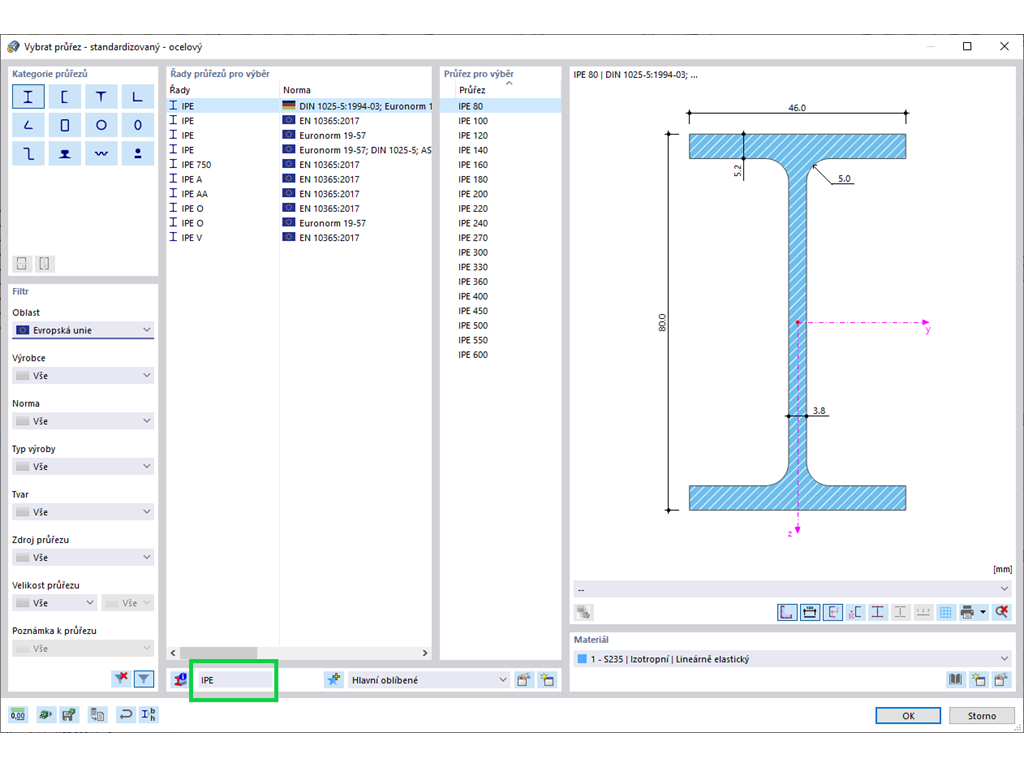Viewport: 1024px width, 768px height.
Task: Select the IPE 200 section
Action: point(500,194)
